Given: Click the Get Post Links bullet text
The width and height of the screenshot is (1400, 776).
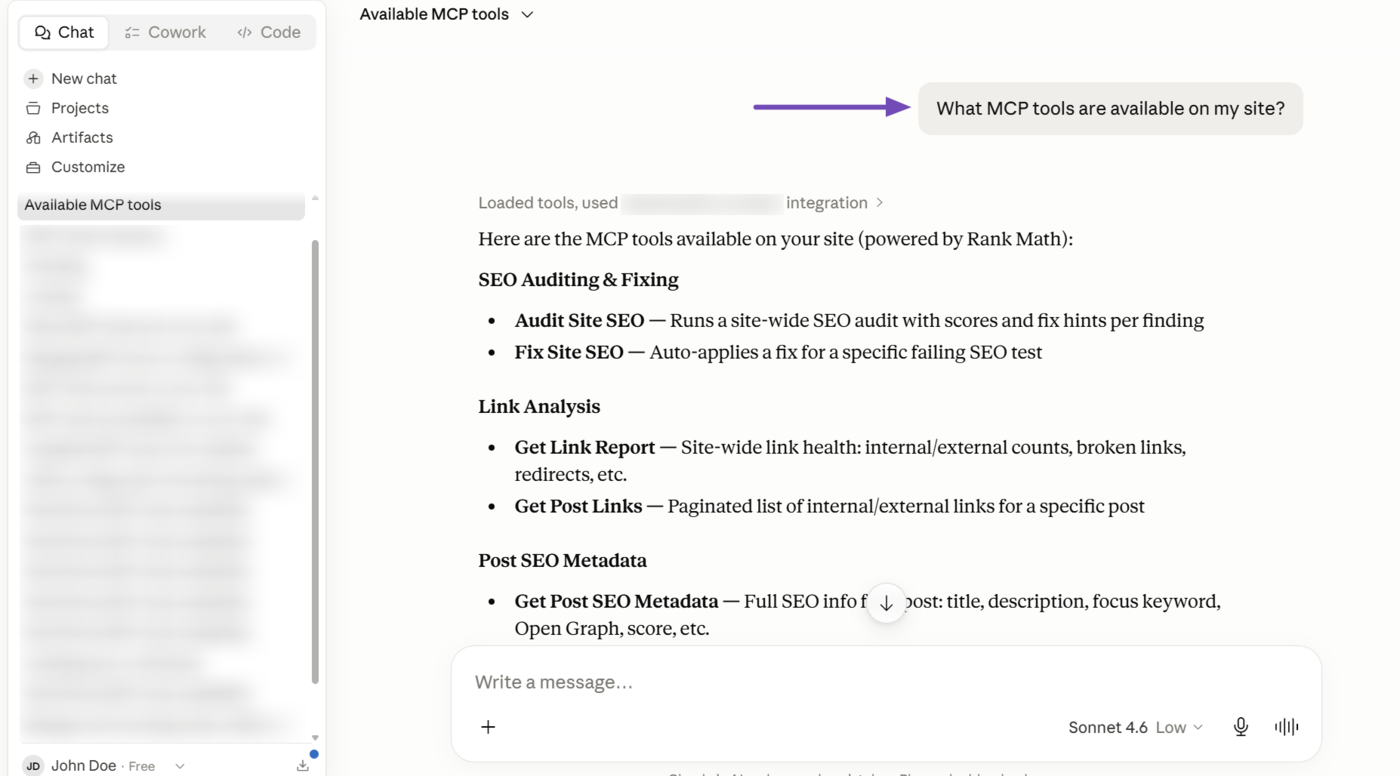Looking at the screenshot, I should 830,506.
